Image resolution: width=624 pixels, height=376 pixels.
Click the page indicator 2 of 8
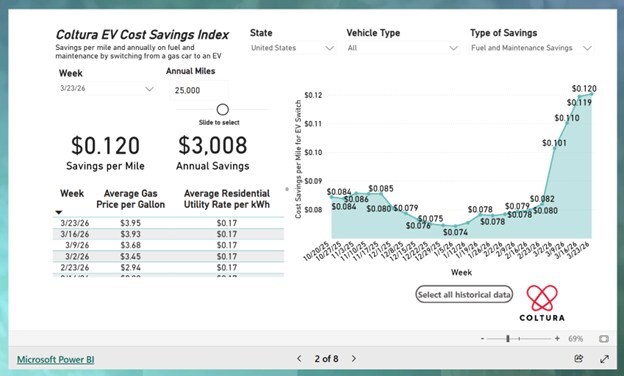326,359
